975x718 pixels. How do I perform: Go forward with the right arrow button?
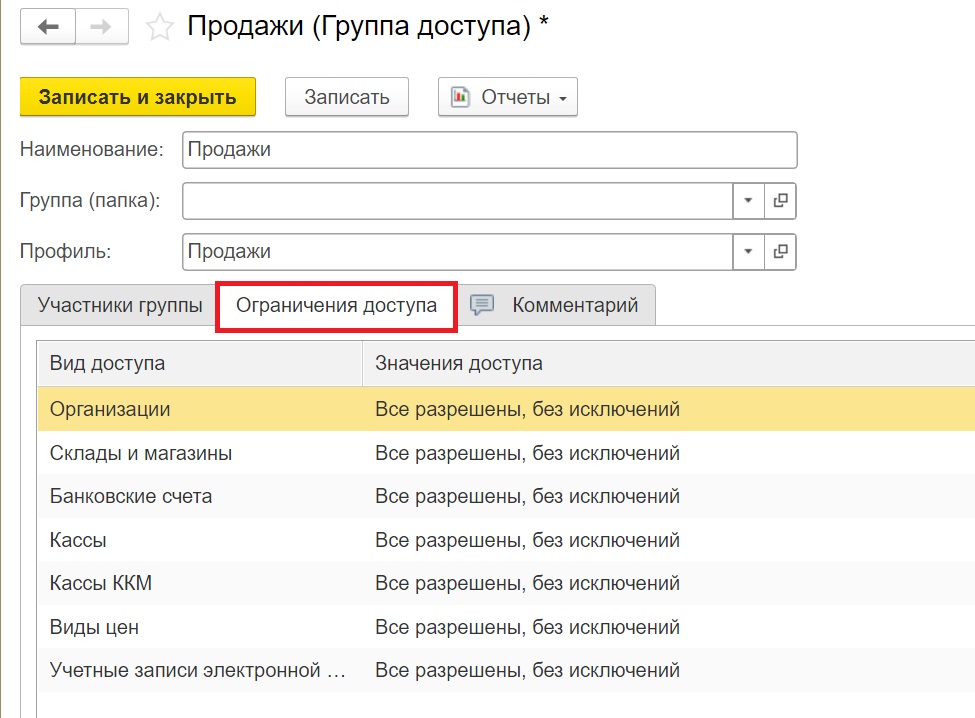(x=101, y=27)
